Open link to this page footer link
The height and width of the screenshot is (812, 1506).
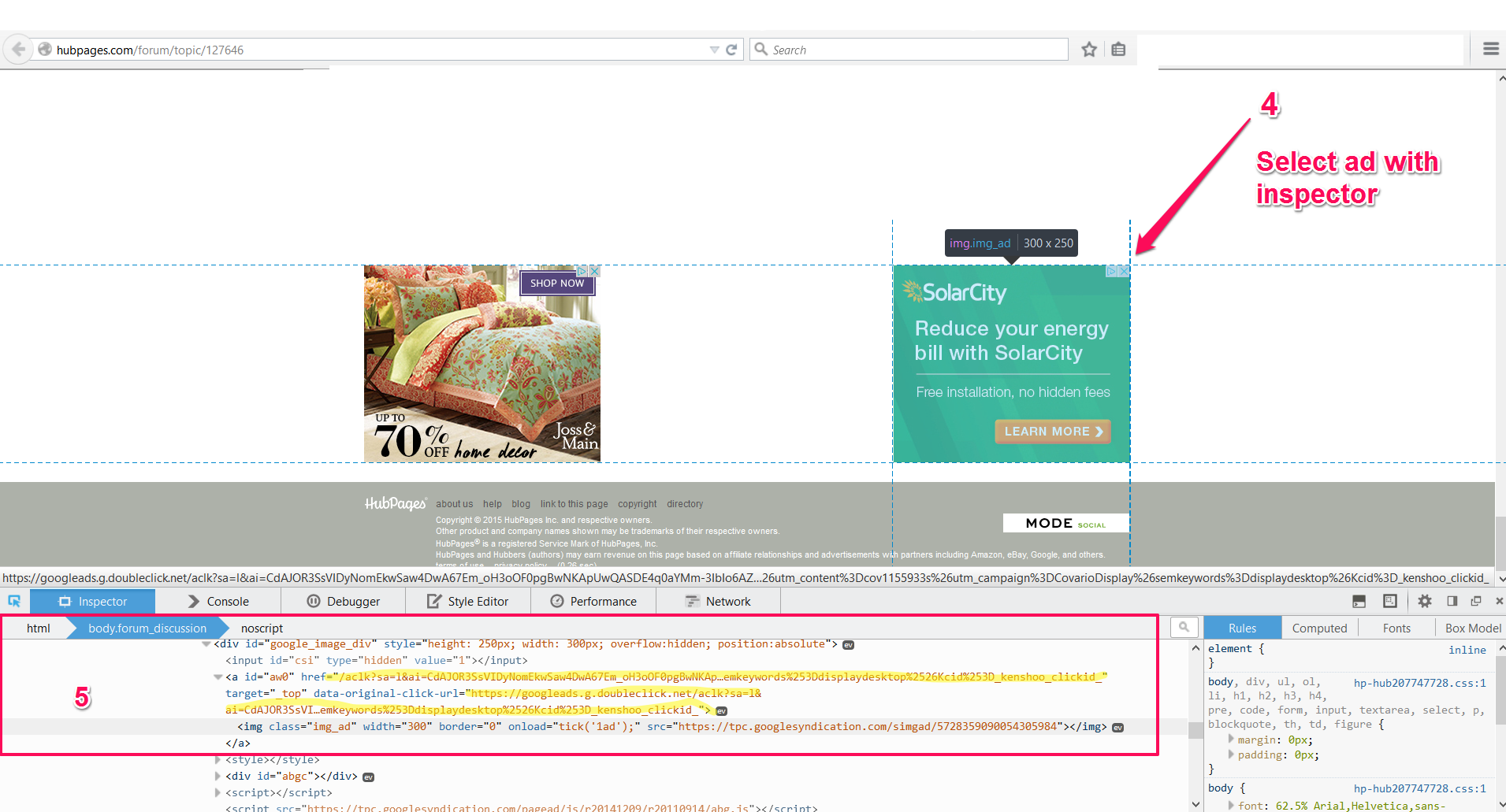click(x=574, y=504)
